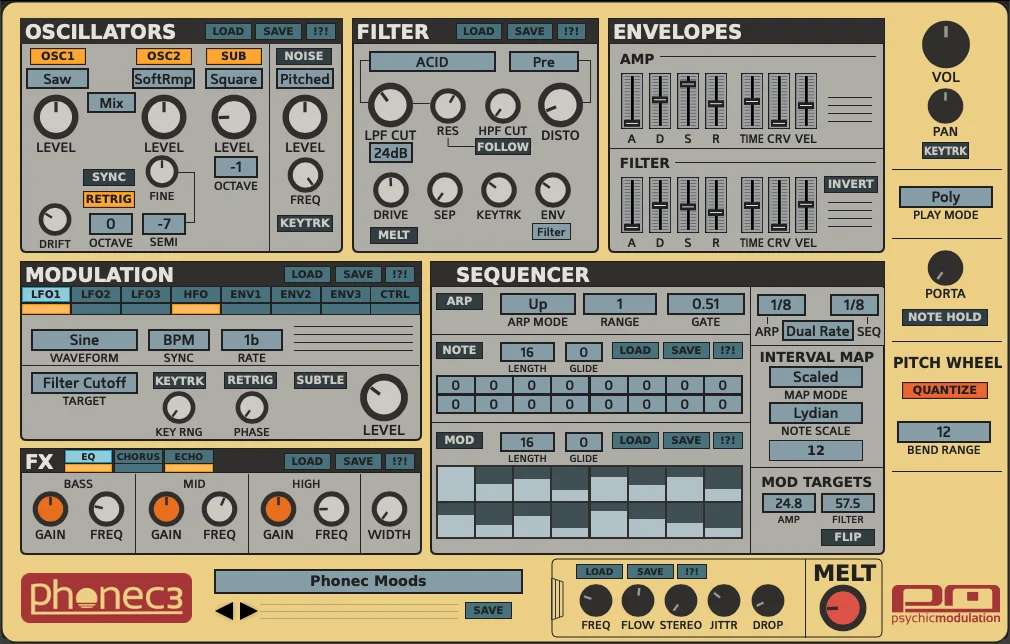Switch to the ECHO FX tab
This screenshot has height=644, width=1010.
[189, 457]
